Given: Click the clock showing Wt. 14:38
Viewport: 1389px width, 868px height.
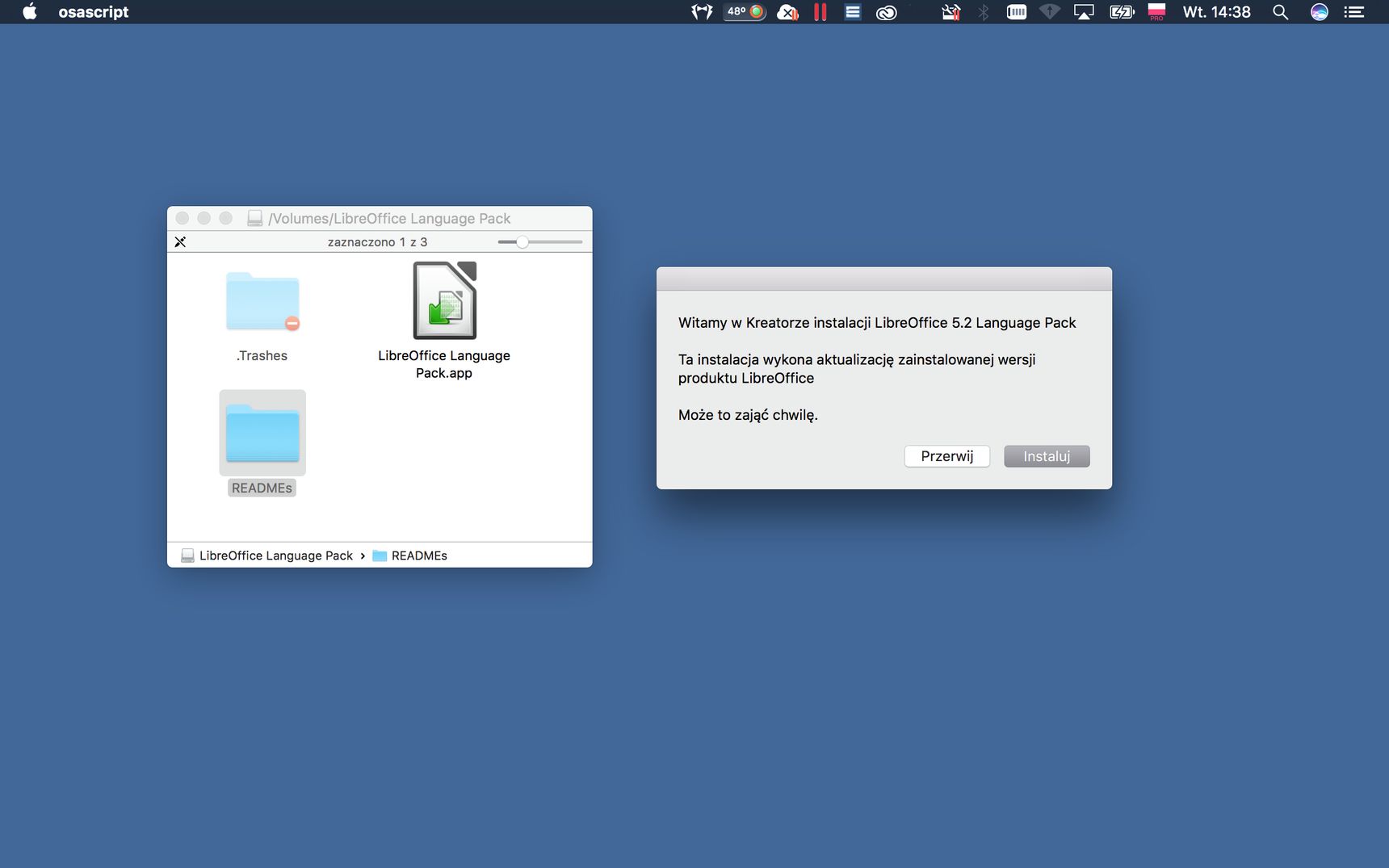Looking at the screenshot, I should pyautogui.click(x=1216, y=11).
